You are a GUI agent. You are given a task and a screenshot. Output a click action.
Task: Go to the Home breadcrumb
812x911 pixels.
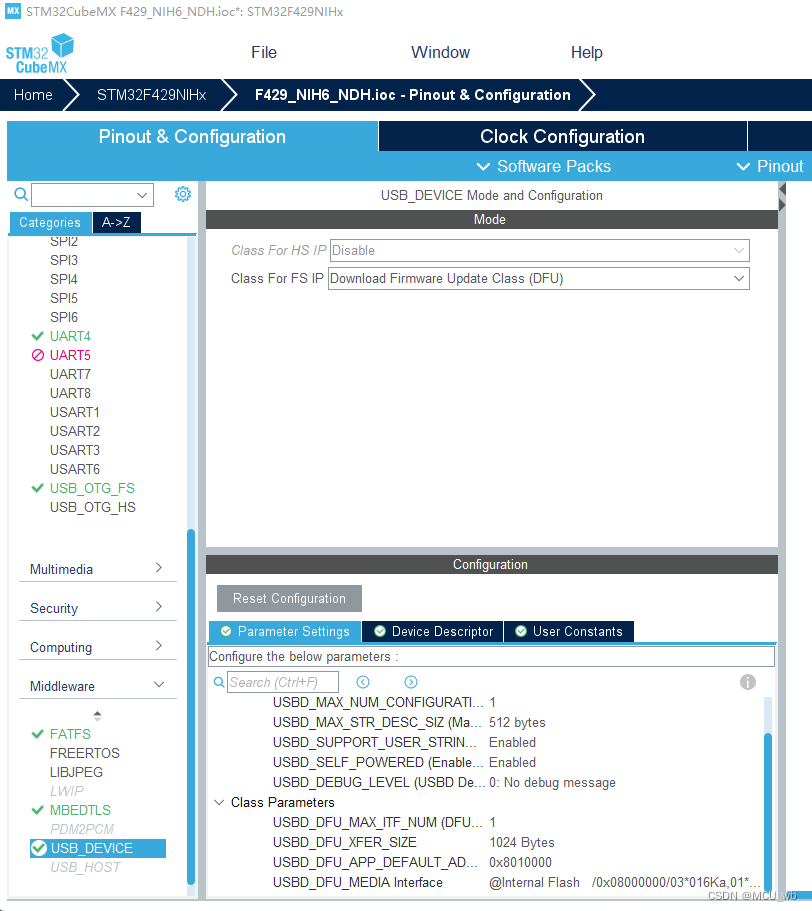click(x=33, y=95)
